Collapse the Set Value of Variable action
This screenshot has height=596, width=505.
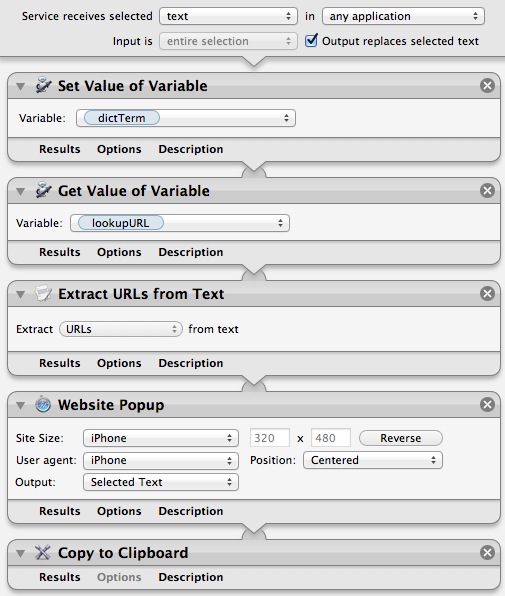coord(21,86)
